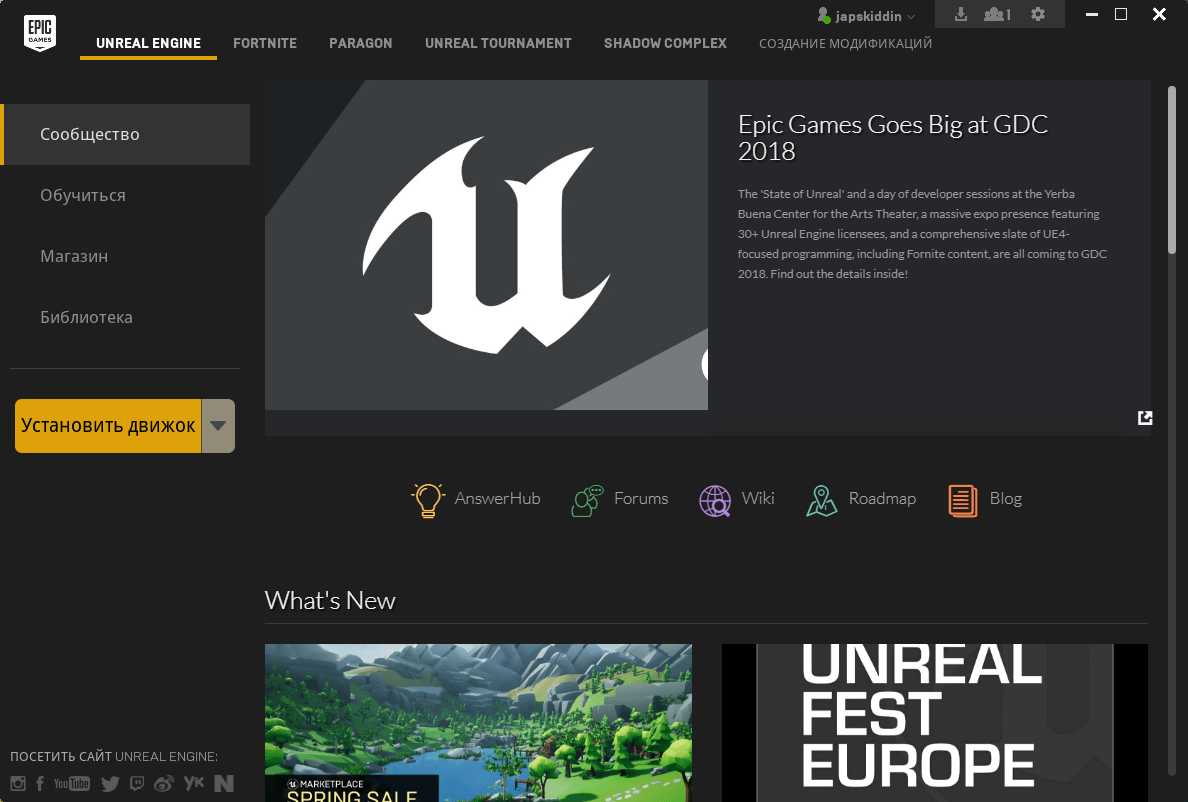Open the Blog document icon
This screenshot has width=1188, height=802.
click(x=962, y=501)
